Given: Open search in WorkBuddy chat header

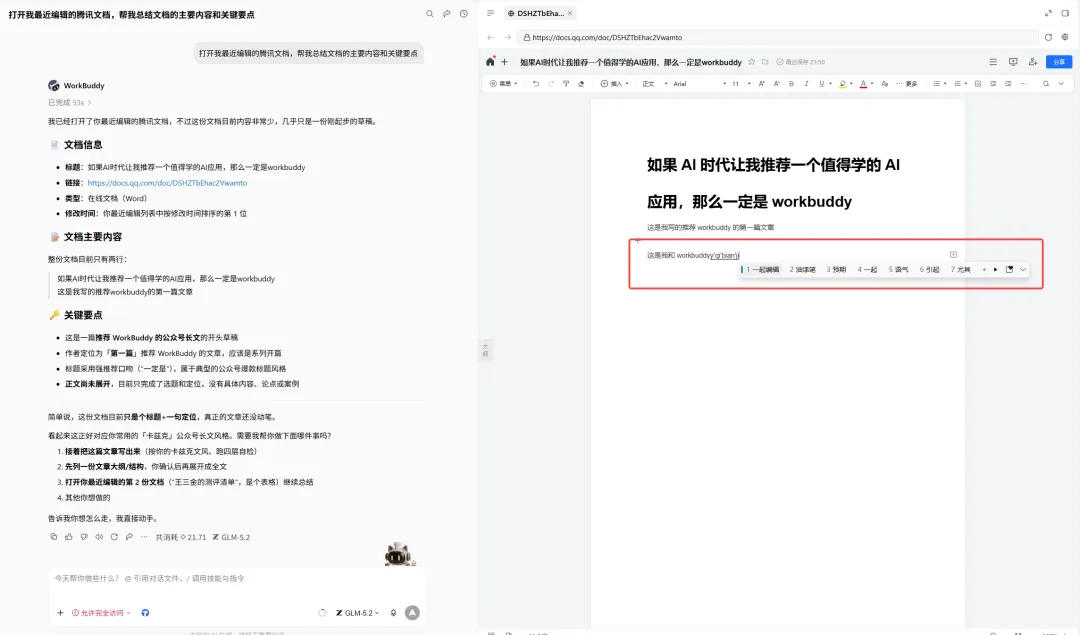Looking at the screenshot, I should [429, 14].
